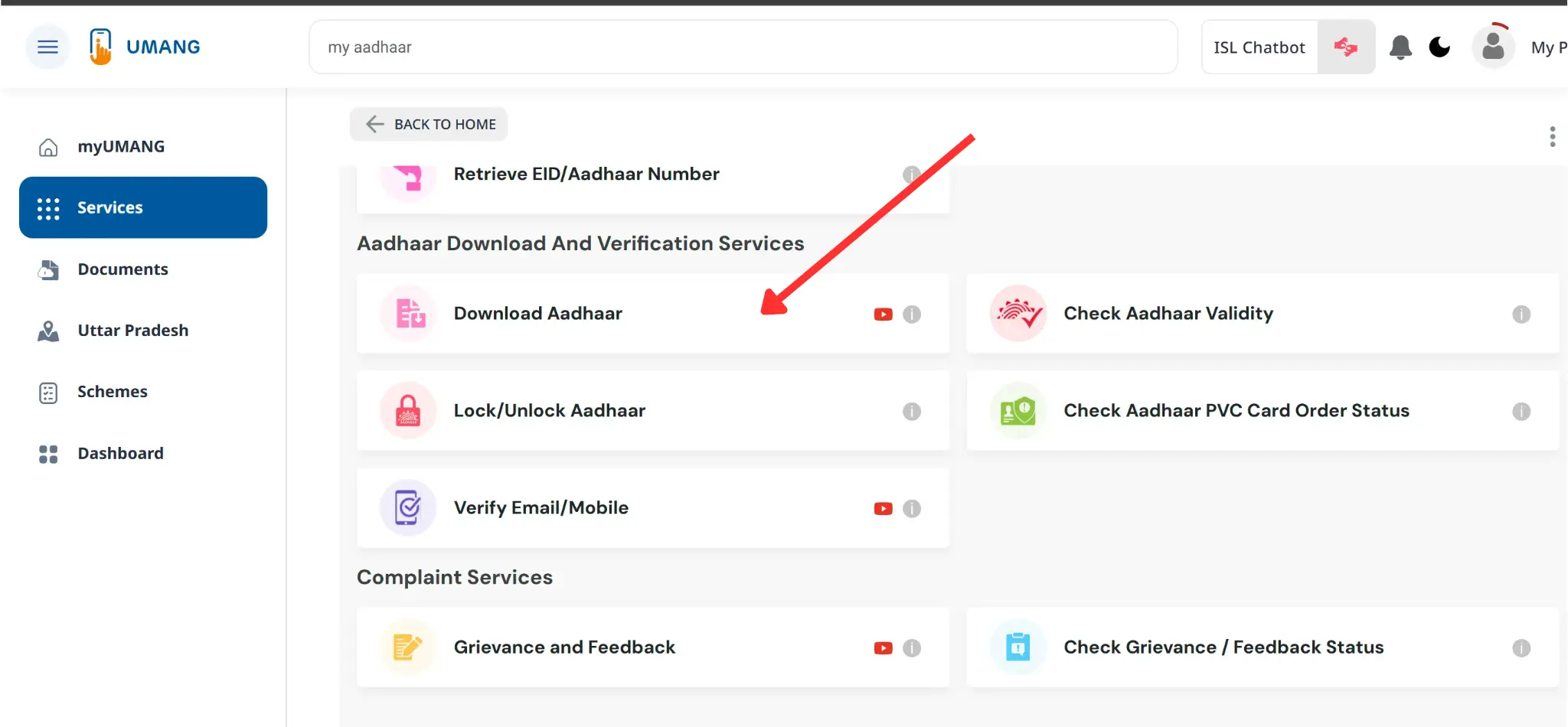The width and height of the screenshot is (1568, 727).
Task: Play Verify Email/Mobile video tutorial icon
Action: pyautogui.click(x=883, y=509)
